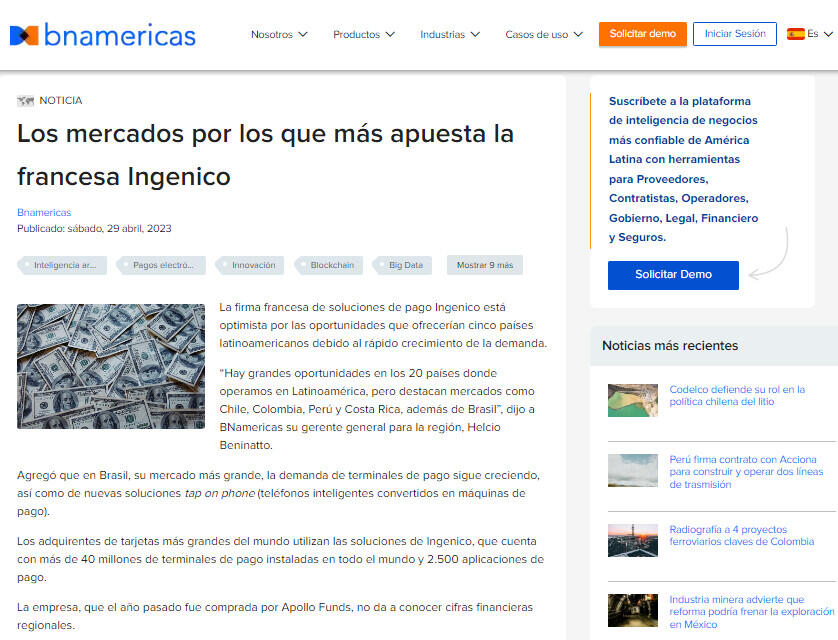This screenshot has height=640, width=838.
Task: Click the blue Solicitar Demo sidebar button
Action: click(x=673, y=275)
